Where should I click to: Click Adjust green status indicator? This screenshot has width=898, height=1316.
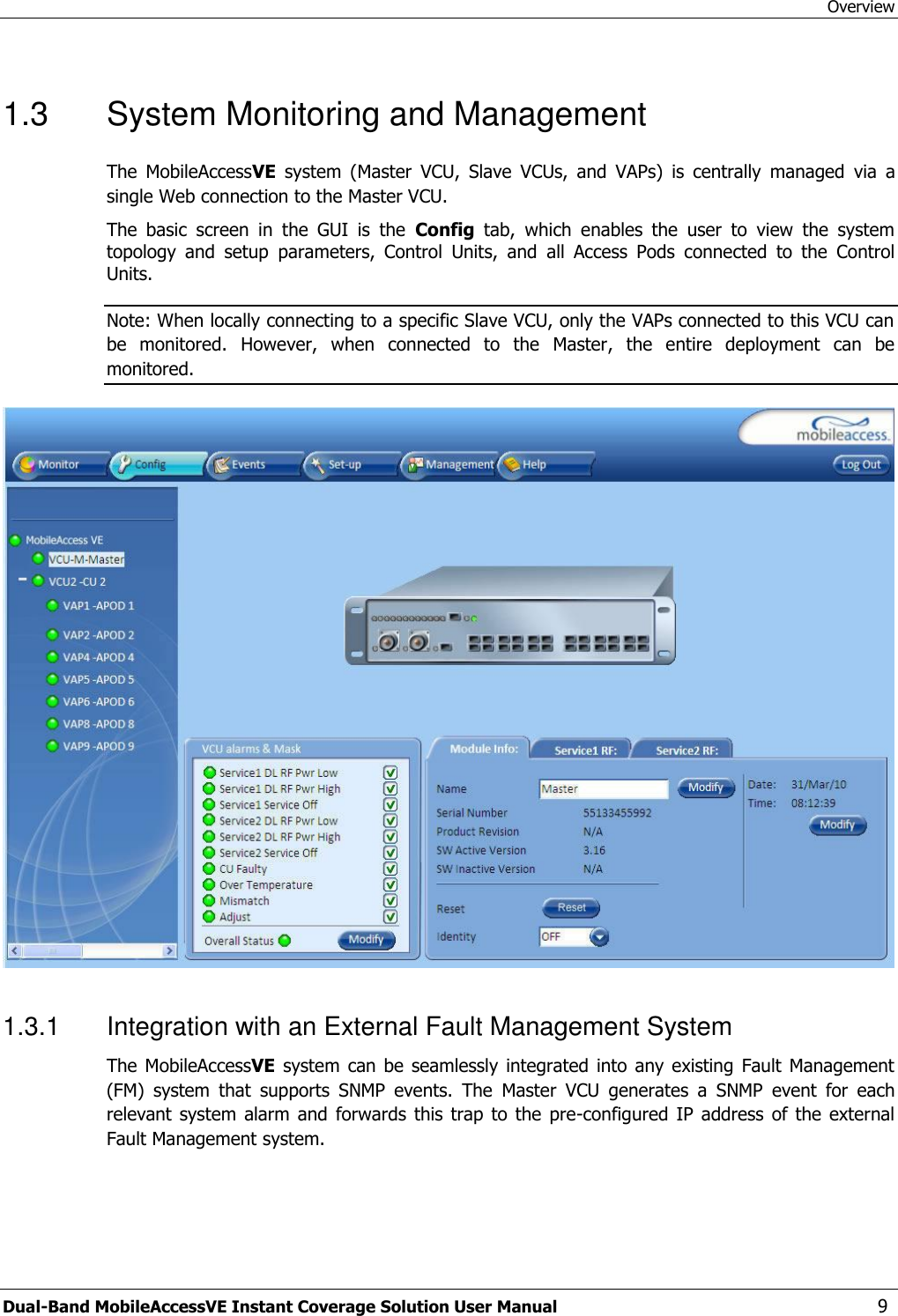[209, 916]
